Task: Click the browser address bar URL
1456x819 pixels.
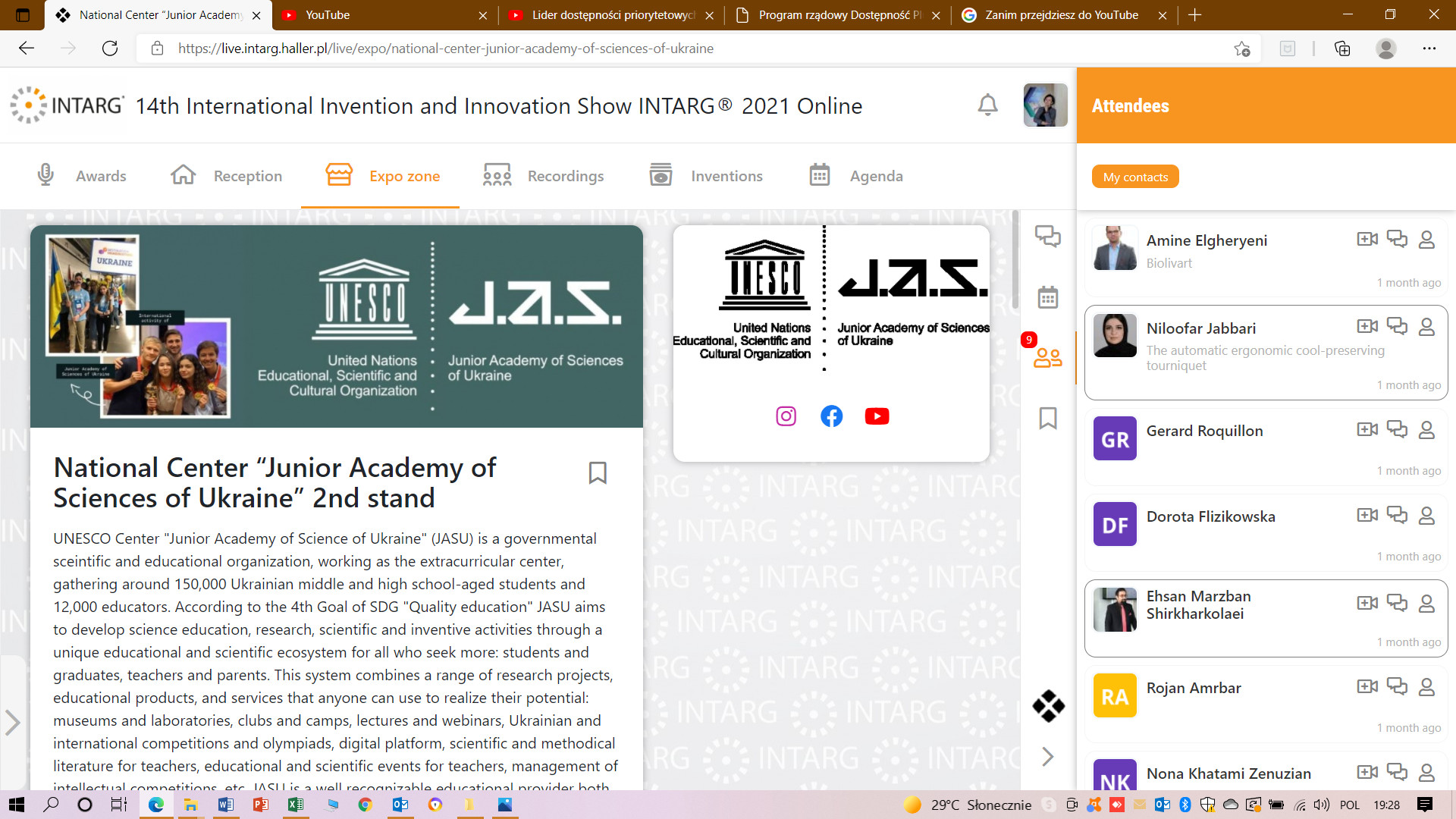Action: pyautogui.click(x=445, y=49)
